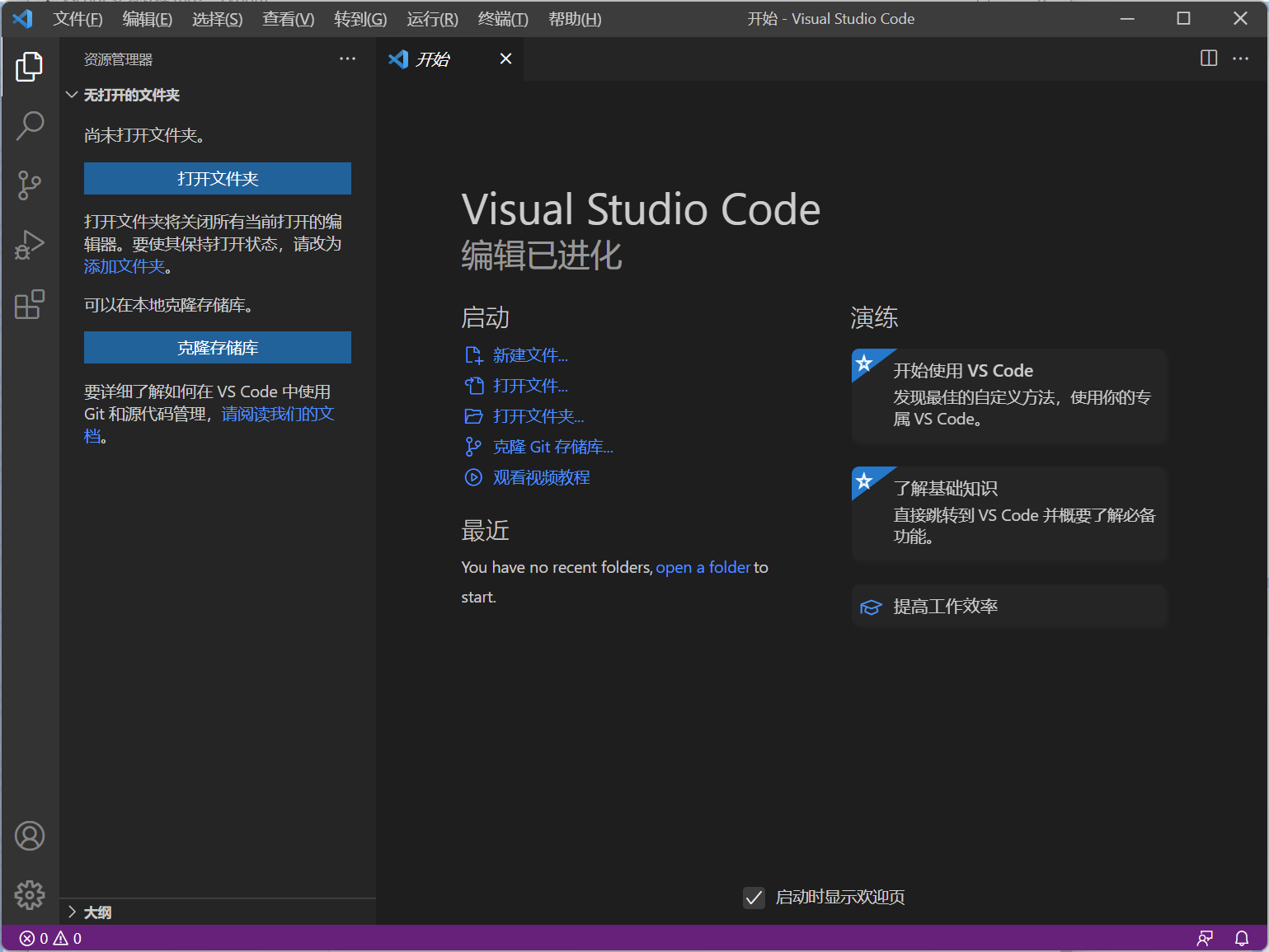Open the 转到(G) menu

(x=360, y=19)
